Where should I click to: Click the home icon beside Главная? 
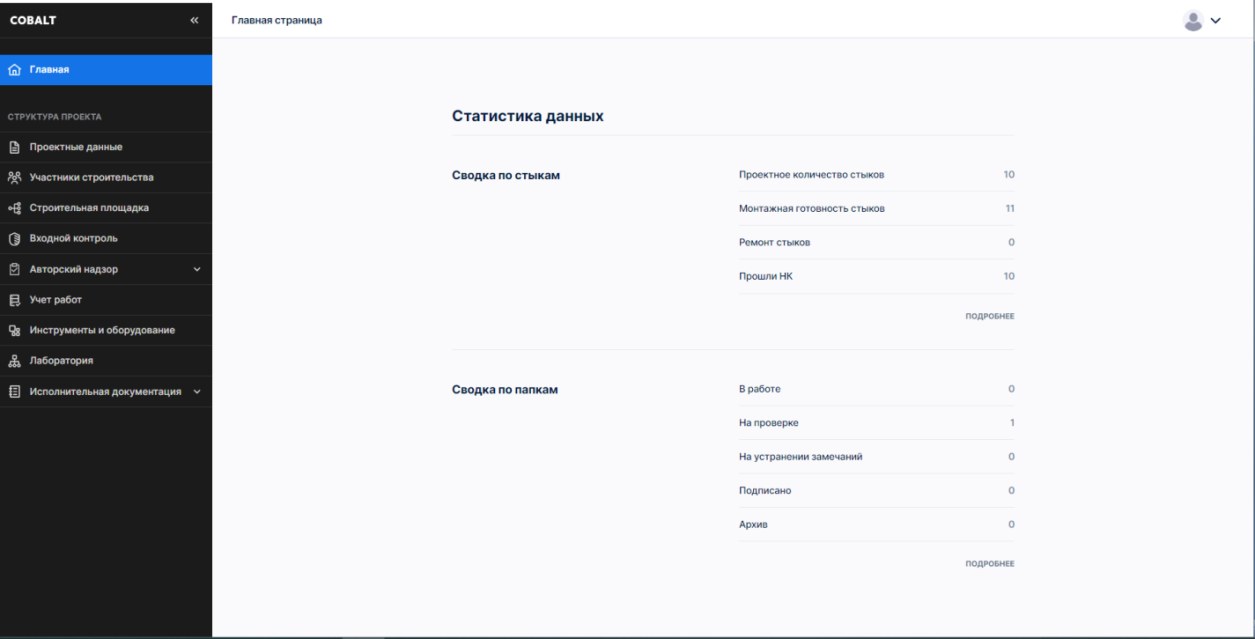pos(14,70)
